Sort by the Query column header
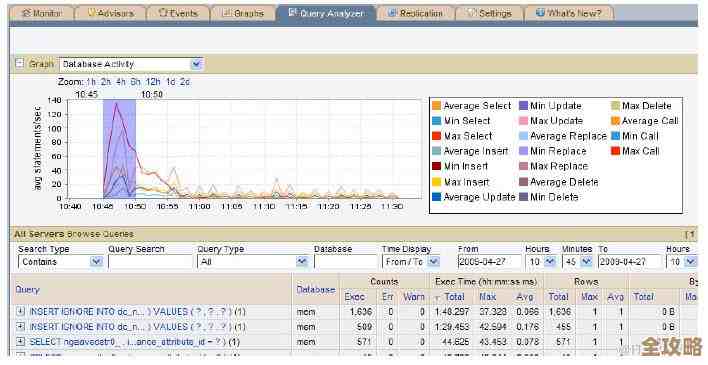Viewport: 708px width, 365px height. (x=28, y=290)
